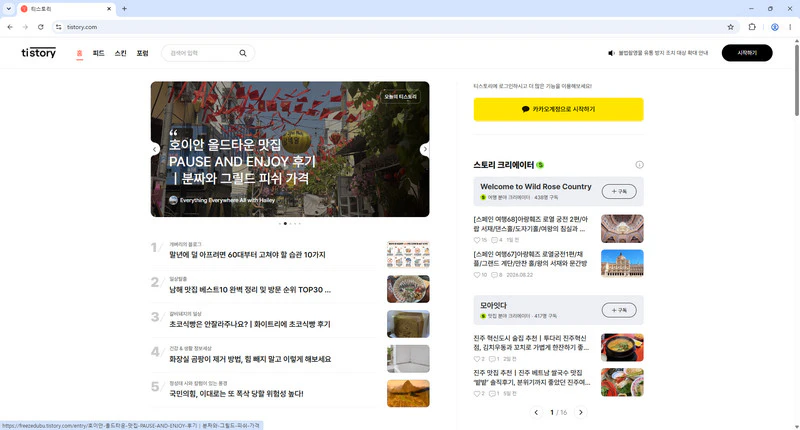This screenshot has height=430, width=800.
Task: Click 카카오계정으로 시작하기 yellow button
Action: [x=558, y=109]
